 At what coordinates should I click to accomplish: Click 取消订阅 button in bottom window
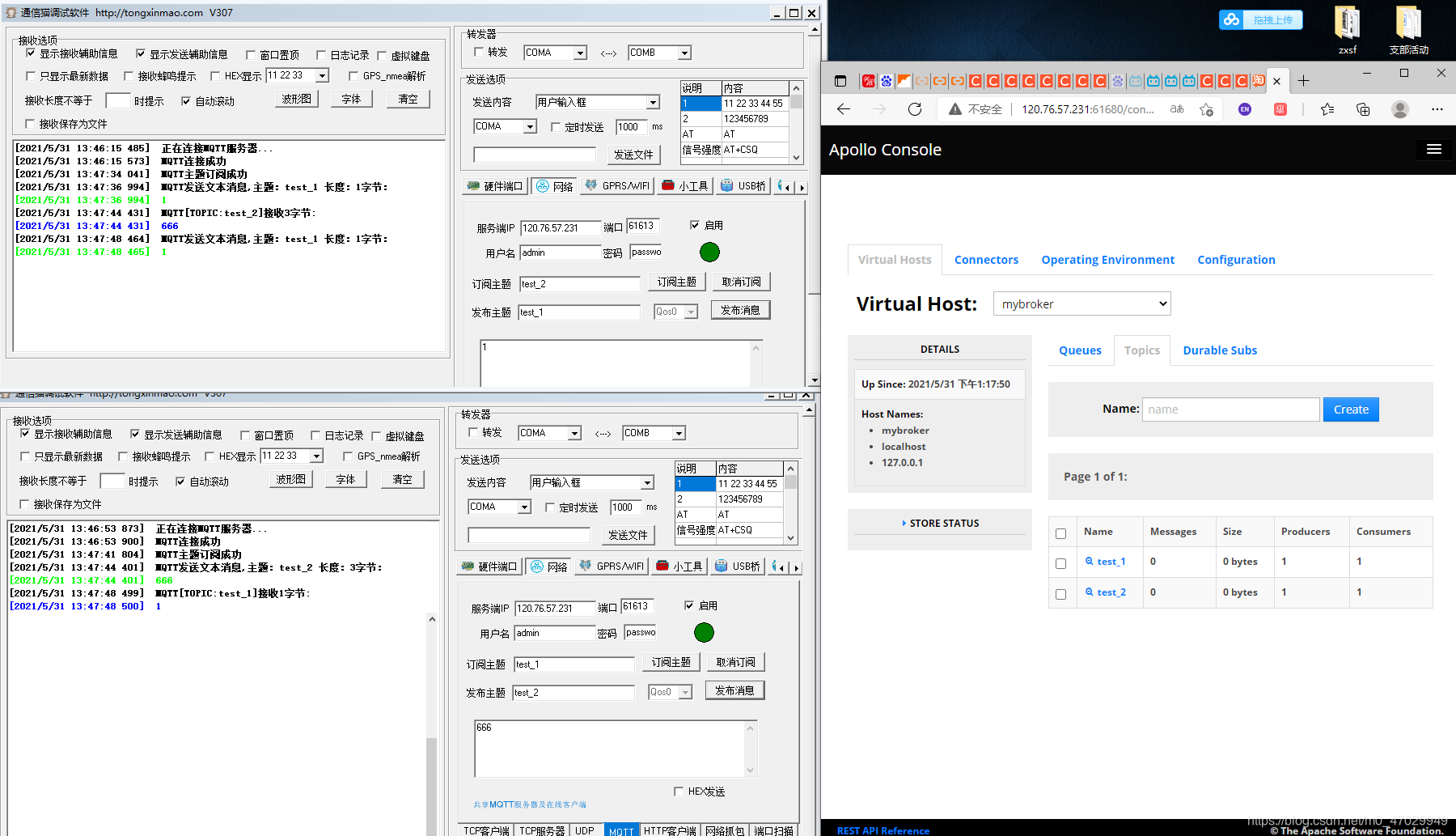click(735, 662)
